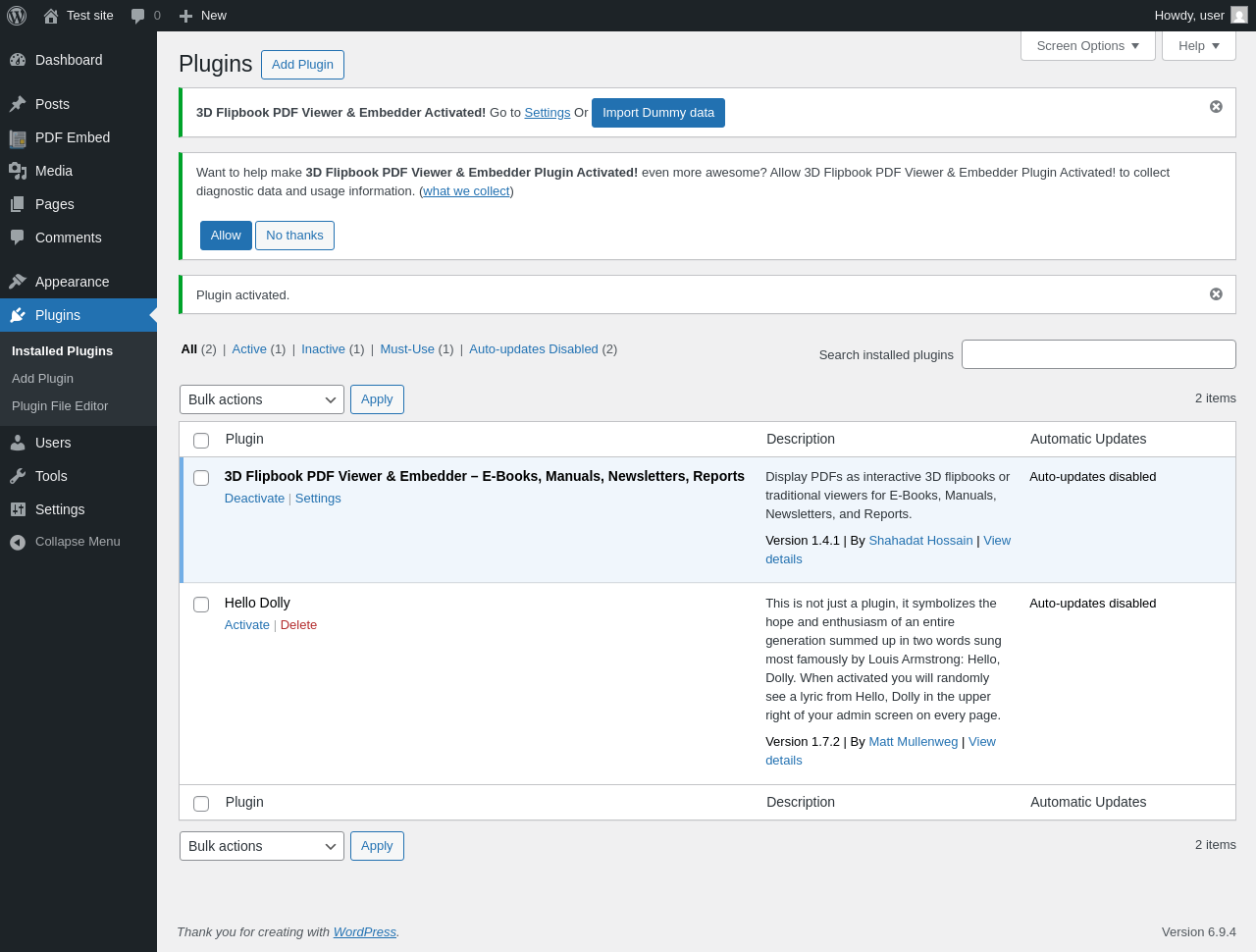
Task: Expand the Help tab
Action: point(1199,46)
